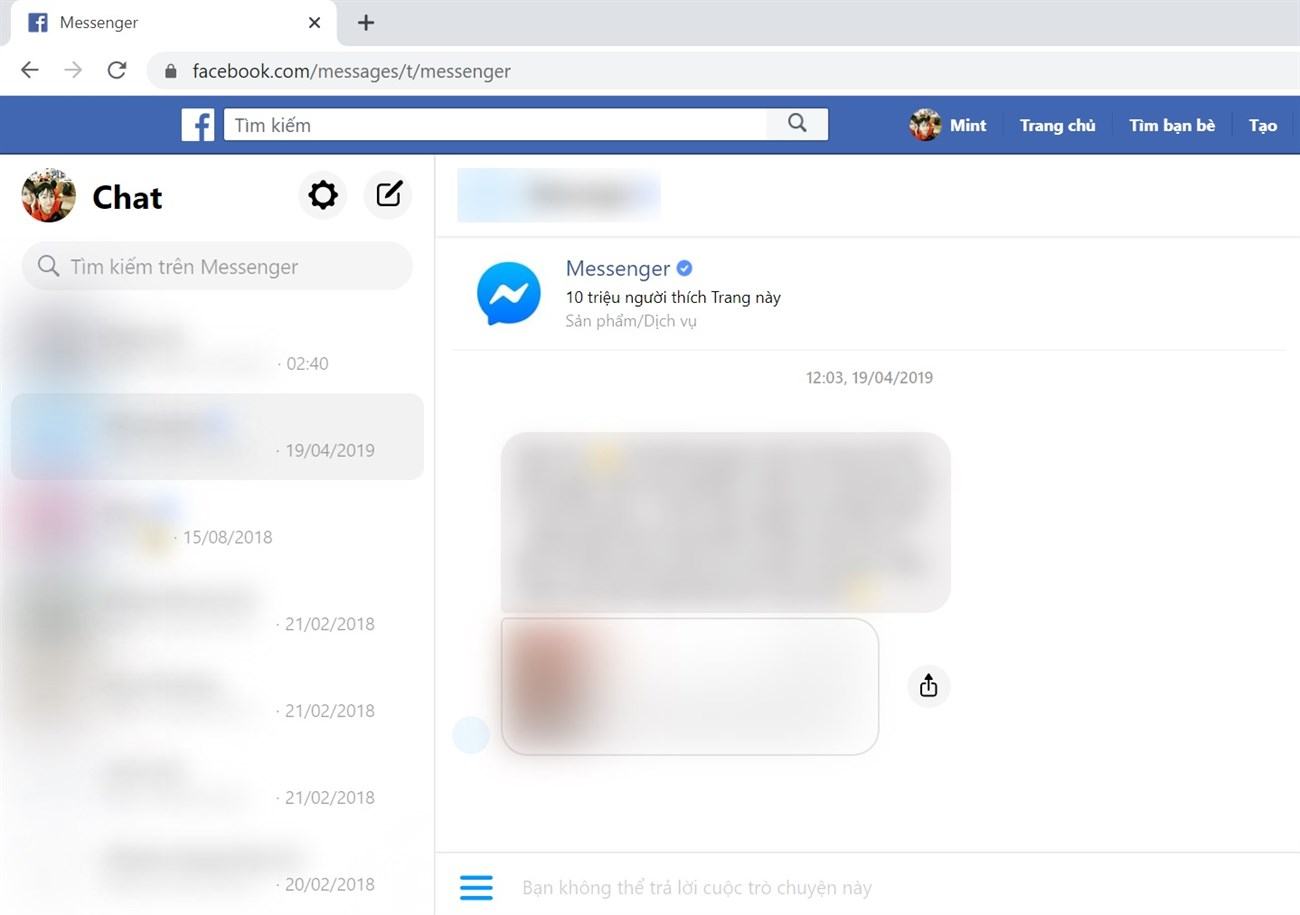Go to Trang chủ in header
Viewport: 1300px width, 915px height.
point(1057,125)
